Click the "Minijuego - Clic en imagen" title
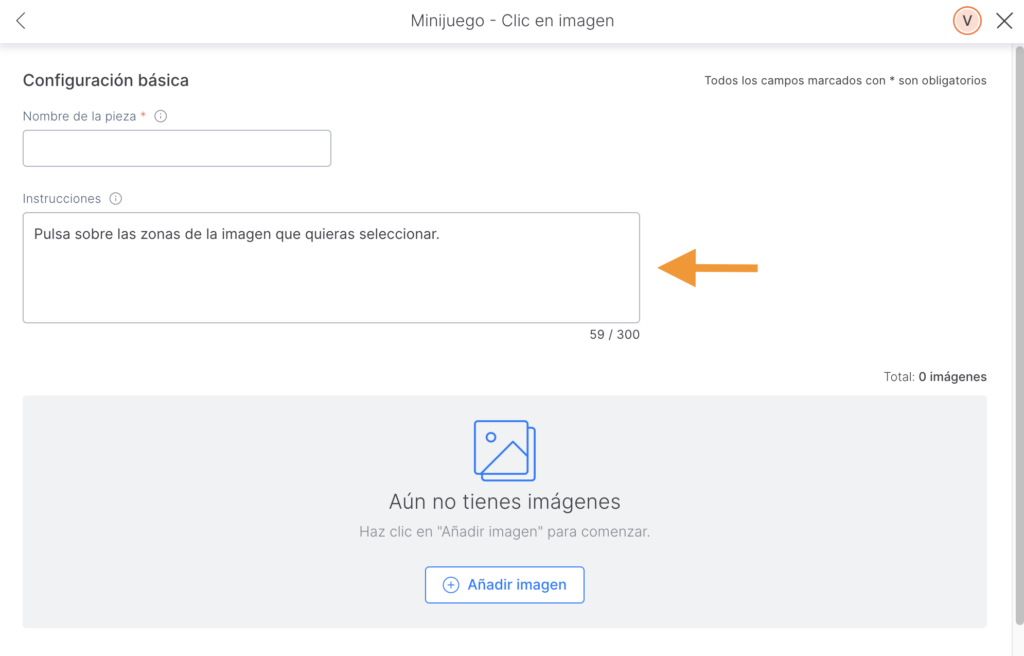Image resolution: width=1024 pixels, height=656 pixels. tap(512, 21)
